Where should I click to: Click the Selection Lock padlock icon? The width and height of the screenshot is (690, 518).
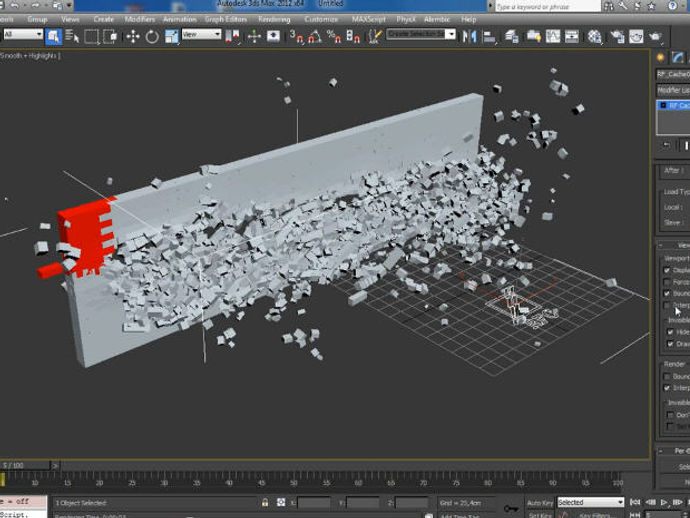(x=264, y=502)
